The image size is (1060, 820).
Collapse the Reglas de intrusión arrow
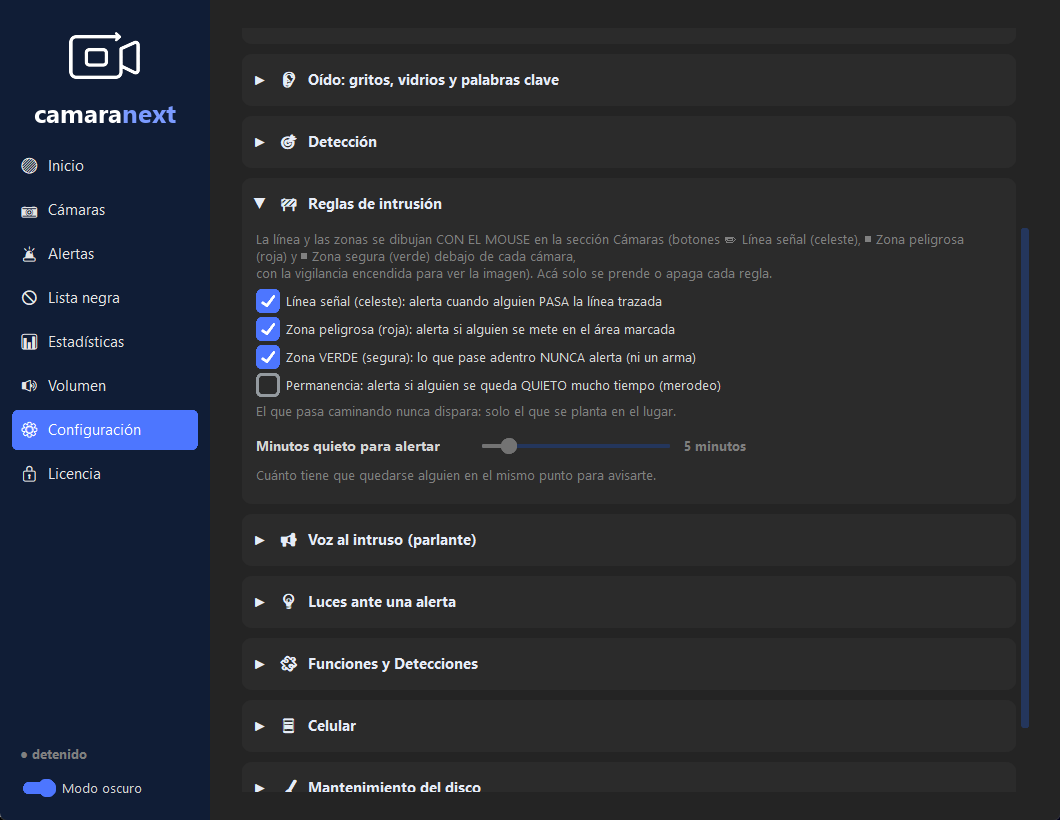click(x=260, y=203)
